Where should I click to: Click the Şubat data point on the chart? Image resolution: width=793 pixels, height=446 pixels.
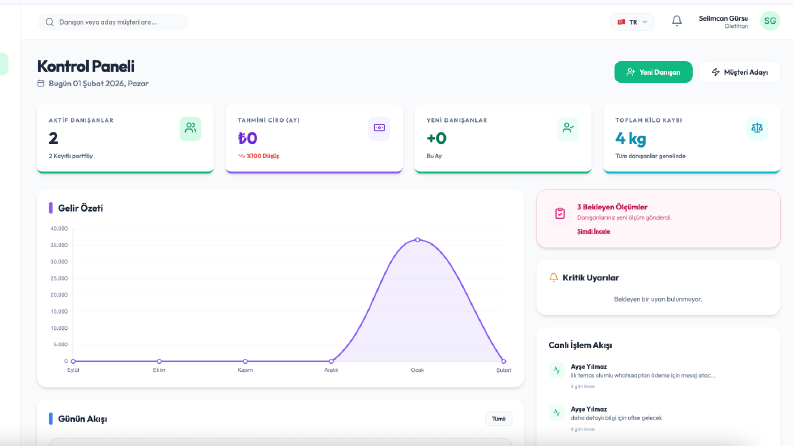(503, 361)
